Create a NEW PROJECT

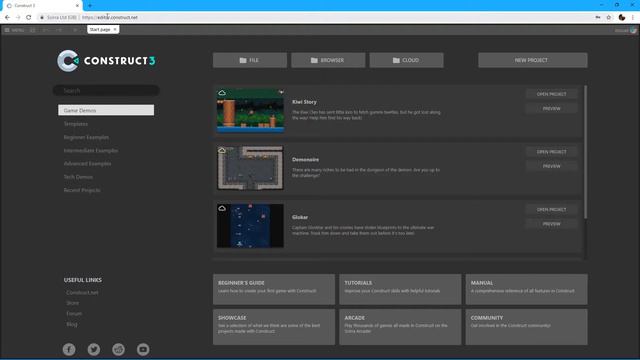click(533, 60)
